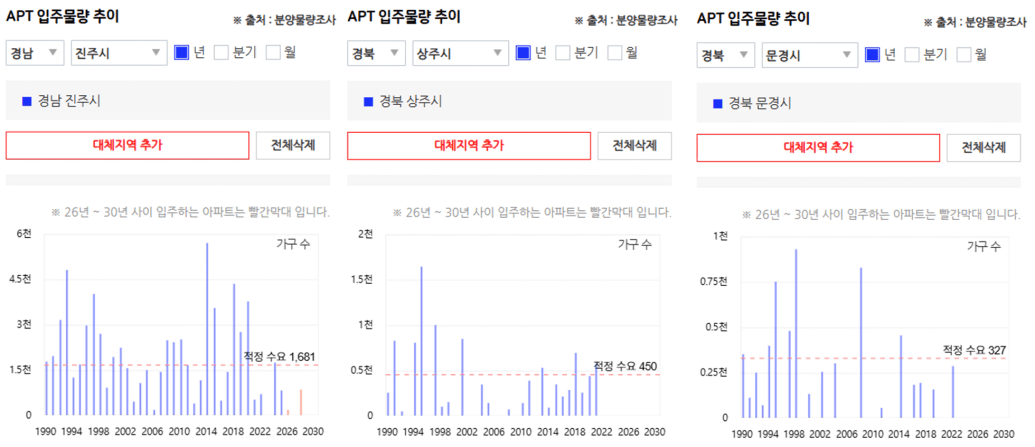Open the 진주시 city dropdown
The height and width of the screenshot is (447, 1035).
(x=119, y=53)
